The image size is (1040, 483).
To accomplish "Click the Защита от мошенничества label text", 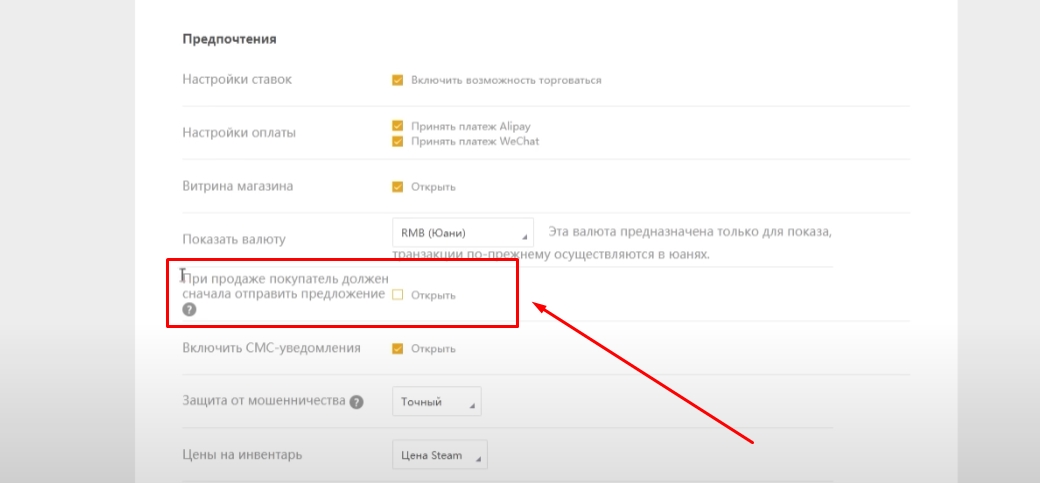I will point(264,401).
